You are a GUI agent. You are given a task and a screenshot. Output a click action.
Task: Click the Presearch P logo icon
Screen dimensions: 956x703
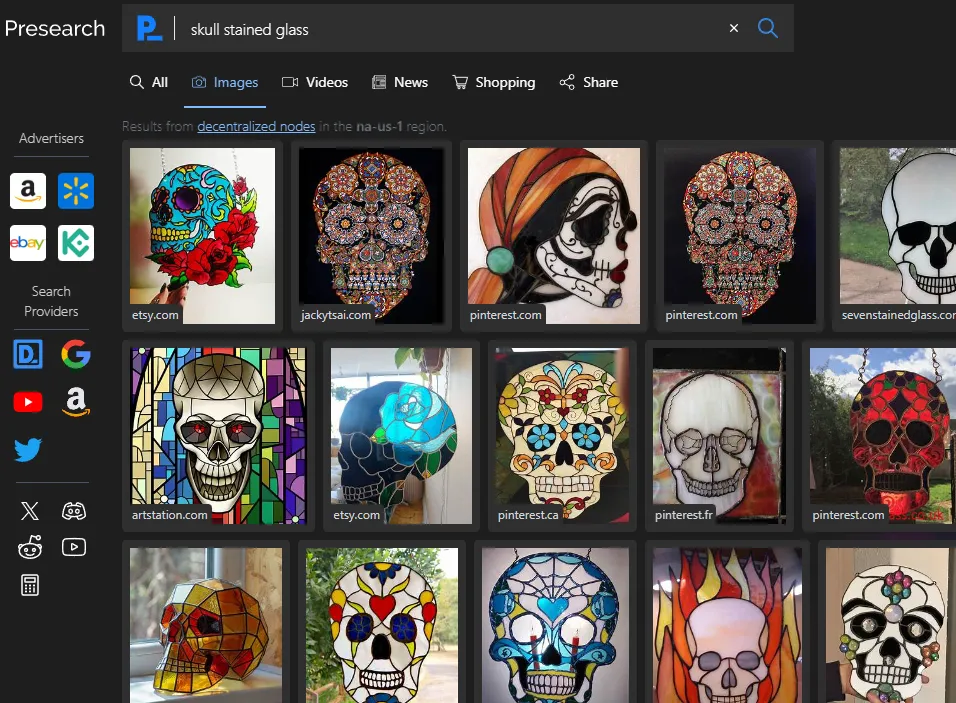pyautogui.click(x=149, y=28)
